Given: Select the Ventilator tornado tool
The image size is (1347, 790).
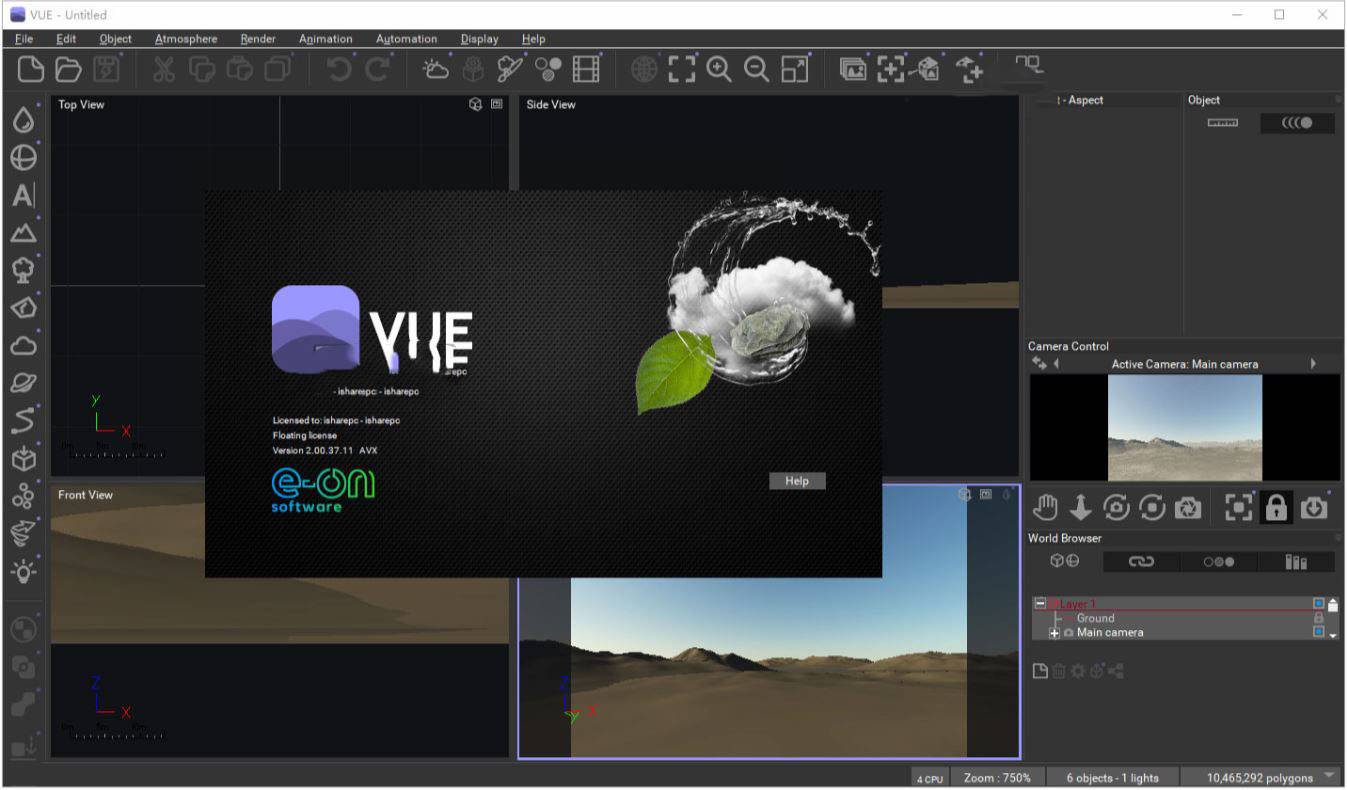Looking at the screenshot, I should [24, 533].
